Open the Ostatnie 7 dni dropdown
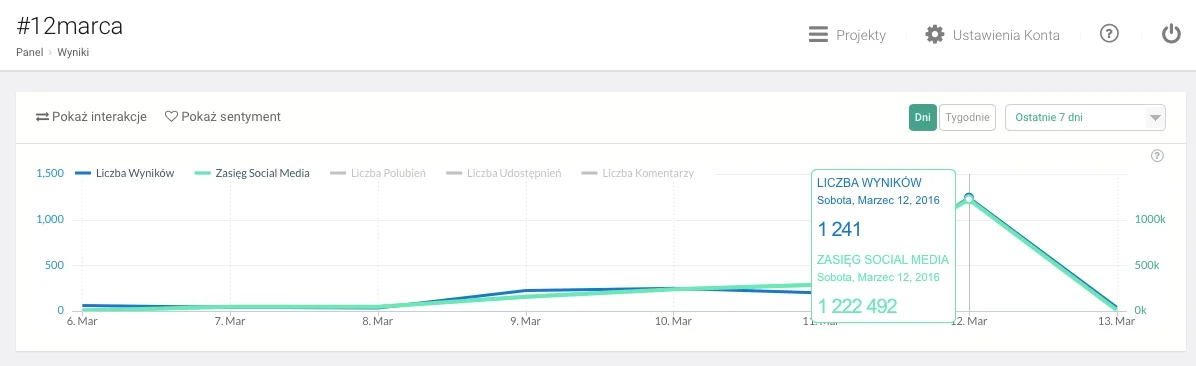The height and width of the screenshot is (366, 1196). pyautogui.click(x=1085, y=117)
